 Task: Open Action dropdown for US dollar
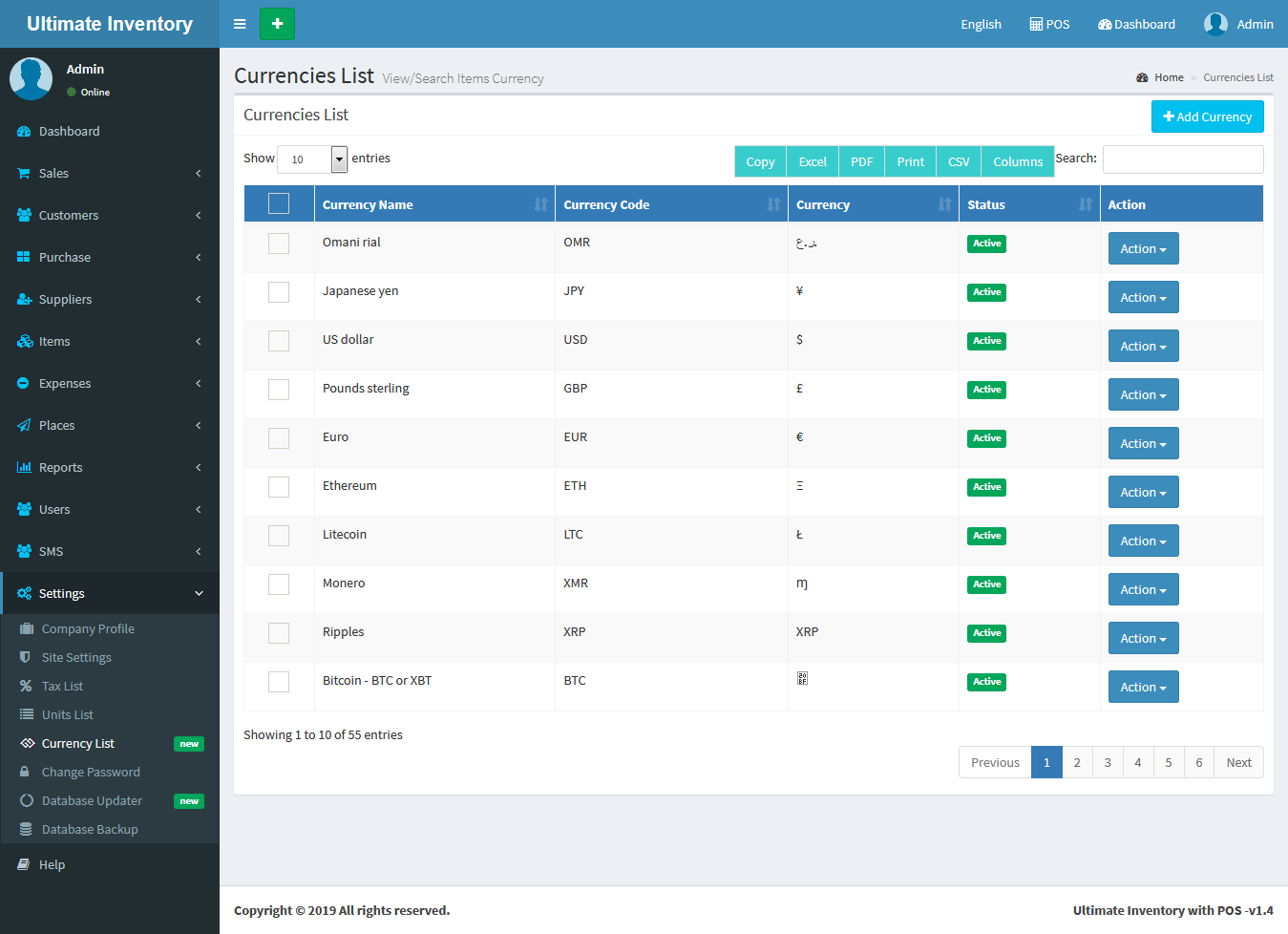tap(1143, 346)
